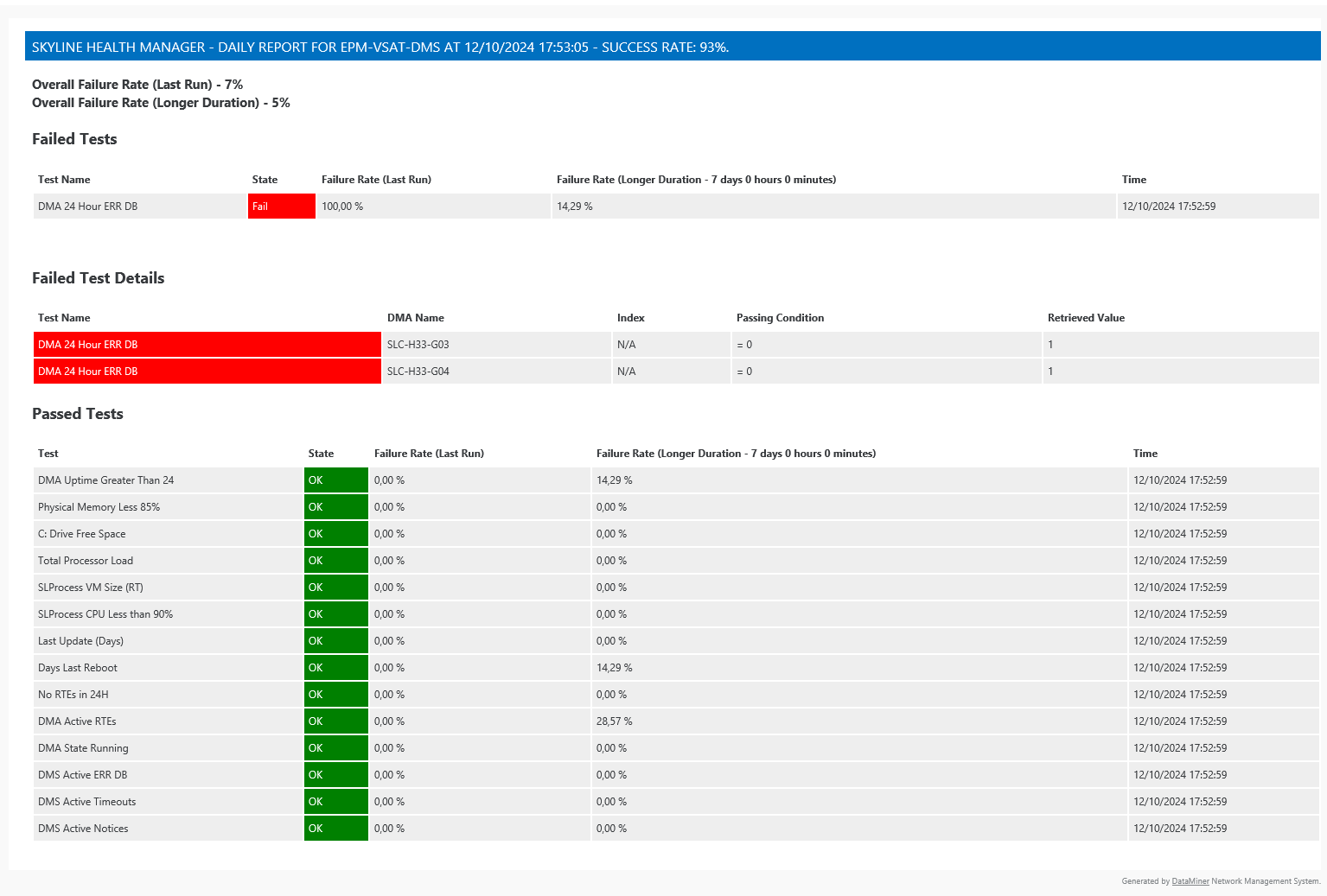Click the C: Drive Free Space test name

(x=82, y=534)
